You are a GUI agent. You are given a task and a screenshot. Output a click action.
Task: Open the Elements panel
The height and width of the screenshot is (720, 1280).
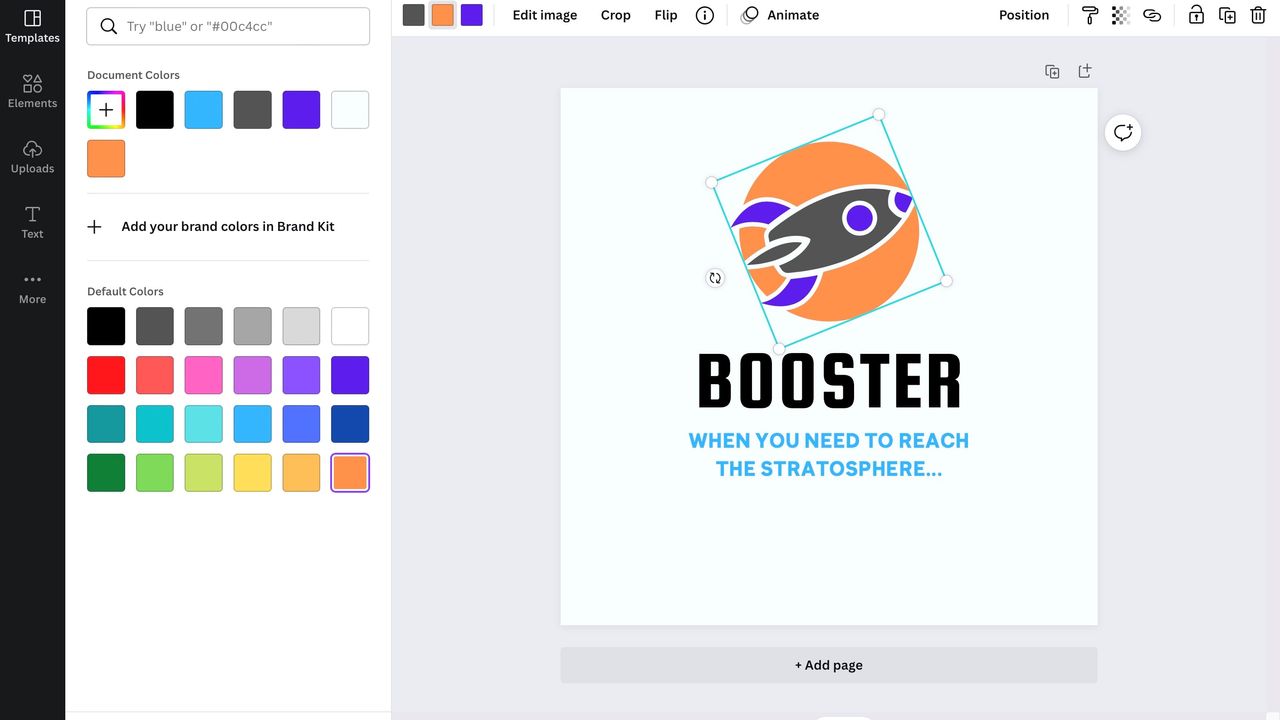tap(32, 92)
